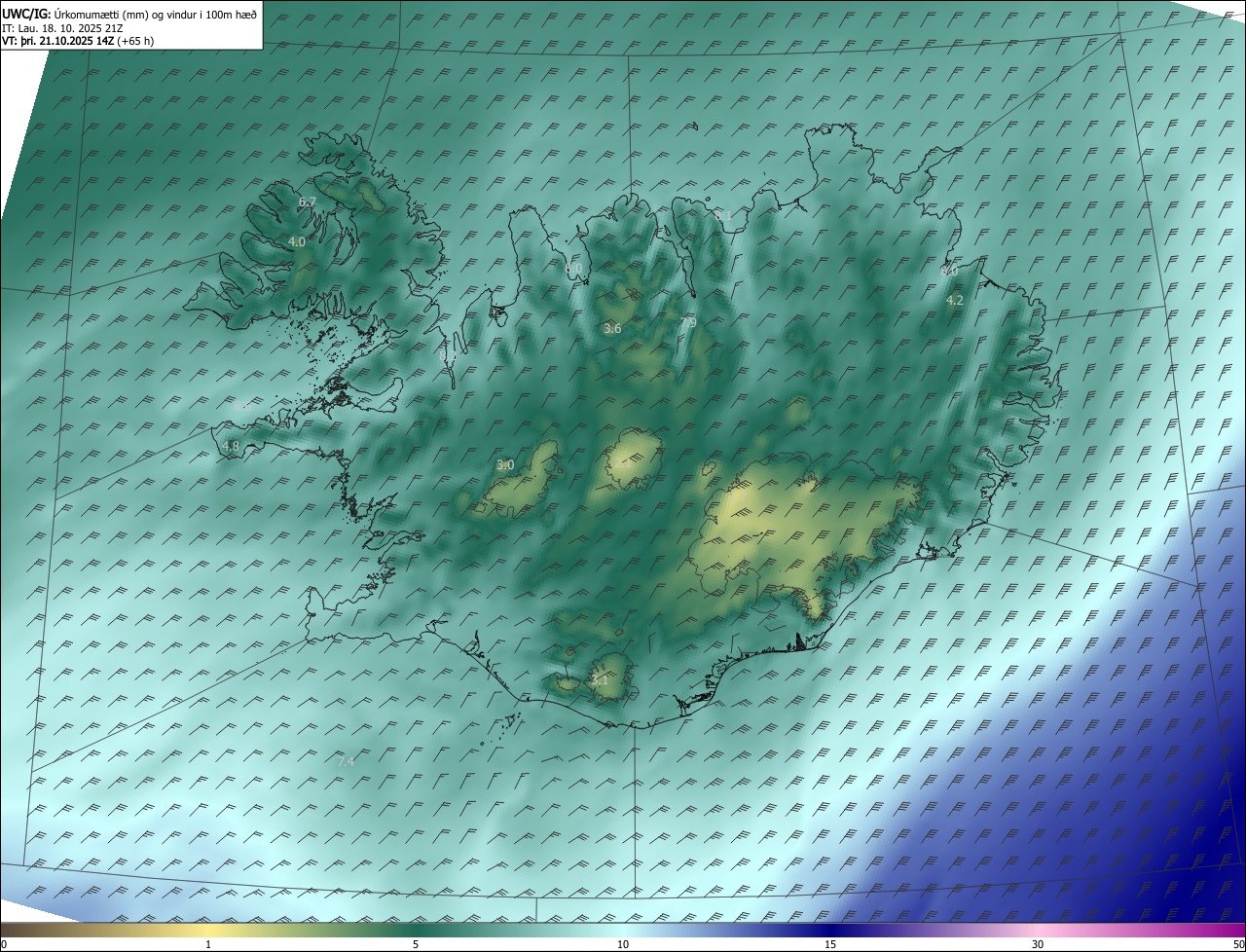Screen dimensions: 1246x952
Task: Click the 30 tick on the color scale
Action: 1038,945
